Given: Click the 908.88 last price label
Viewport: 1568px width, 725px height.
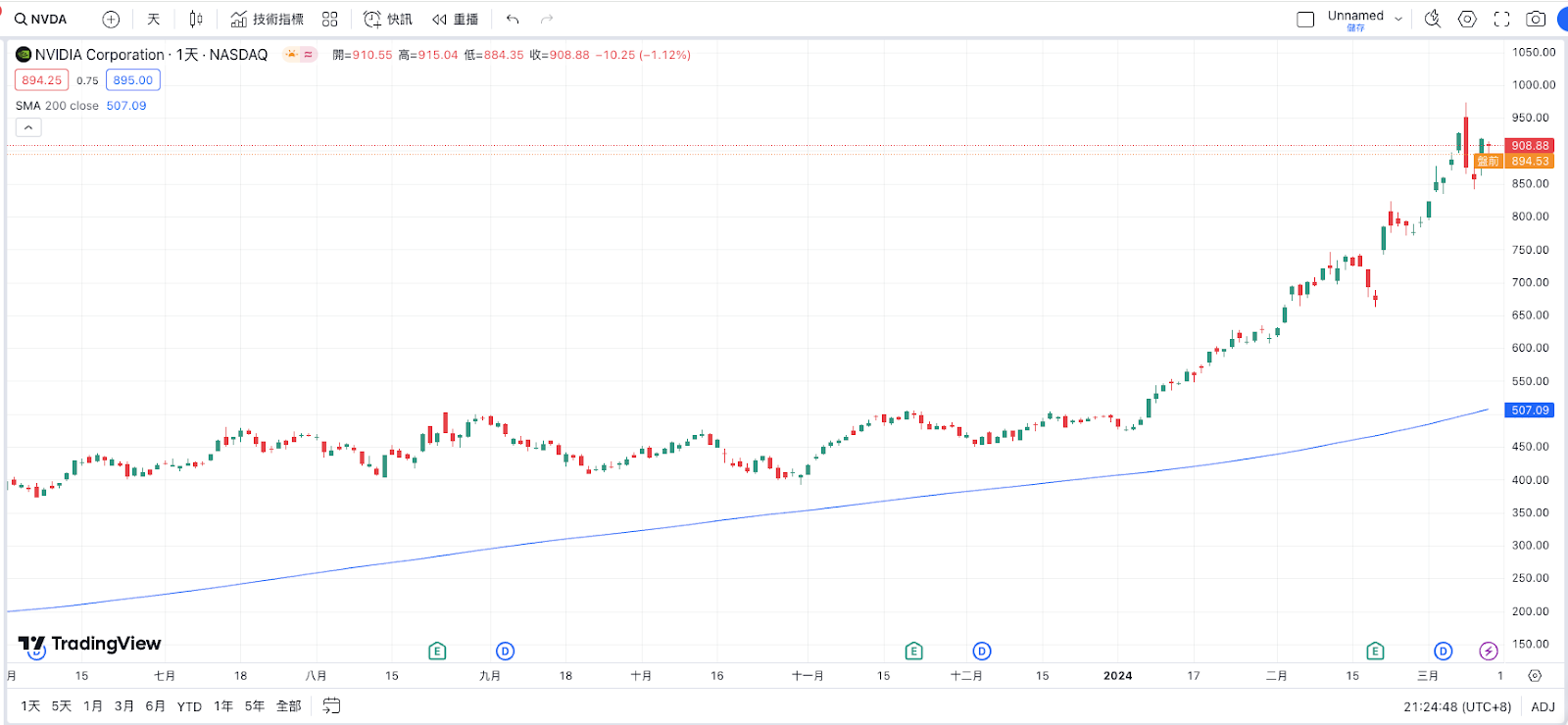Looking at the screenshot, I should point(1530,145).
